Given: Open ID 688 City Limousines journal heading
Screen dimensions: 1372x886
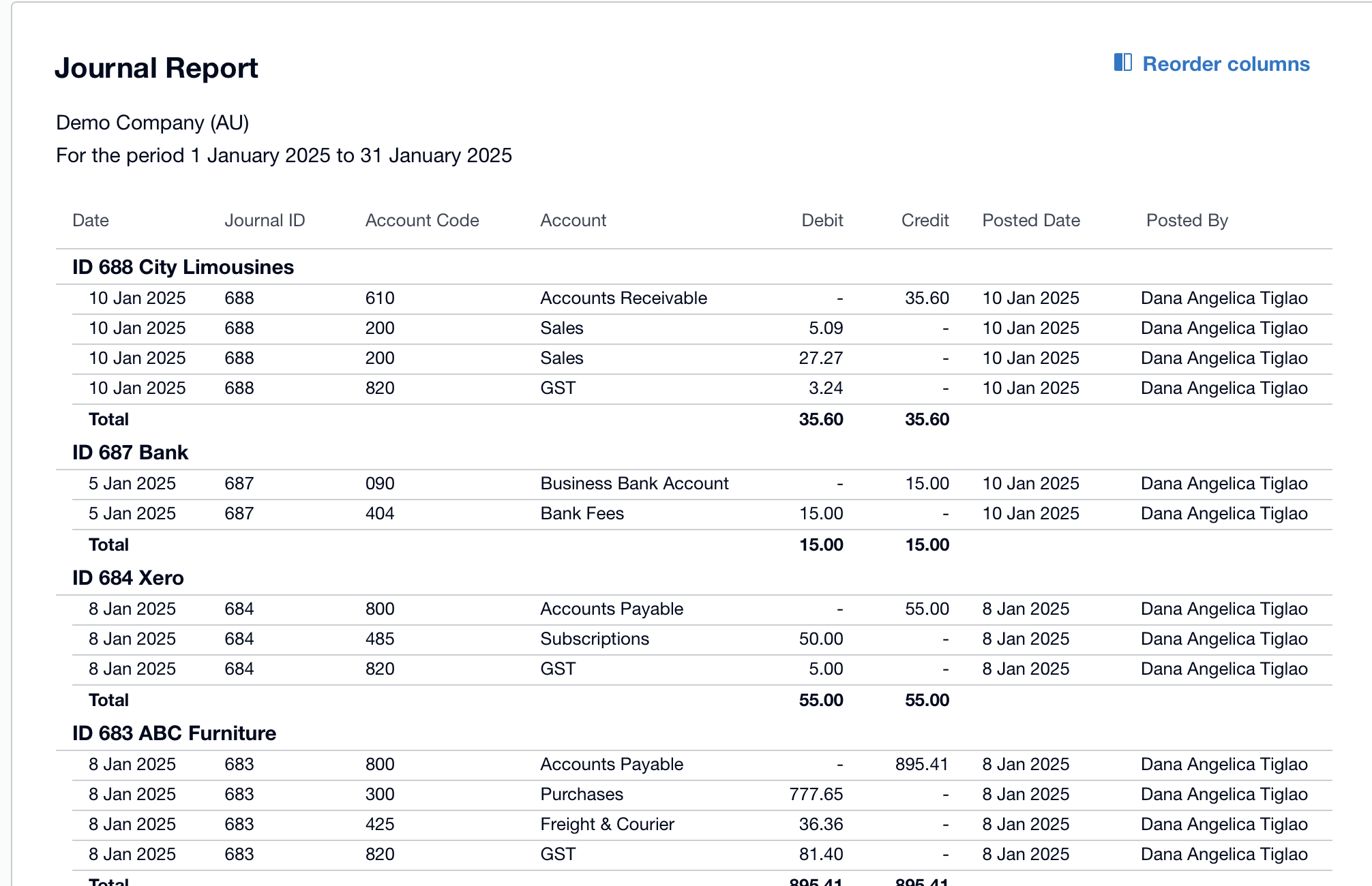Looking at the screenshot, I should click(x=183, y=267).
